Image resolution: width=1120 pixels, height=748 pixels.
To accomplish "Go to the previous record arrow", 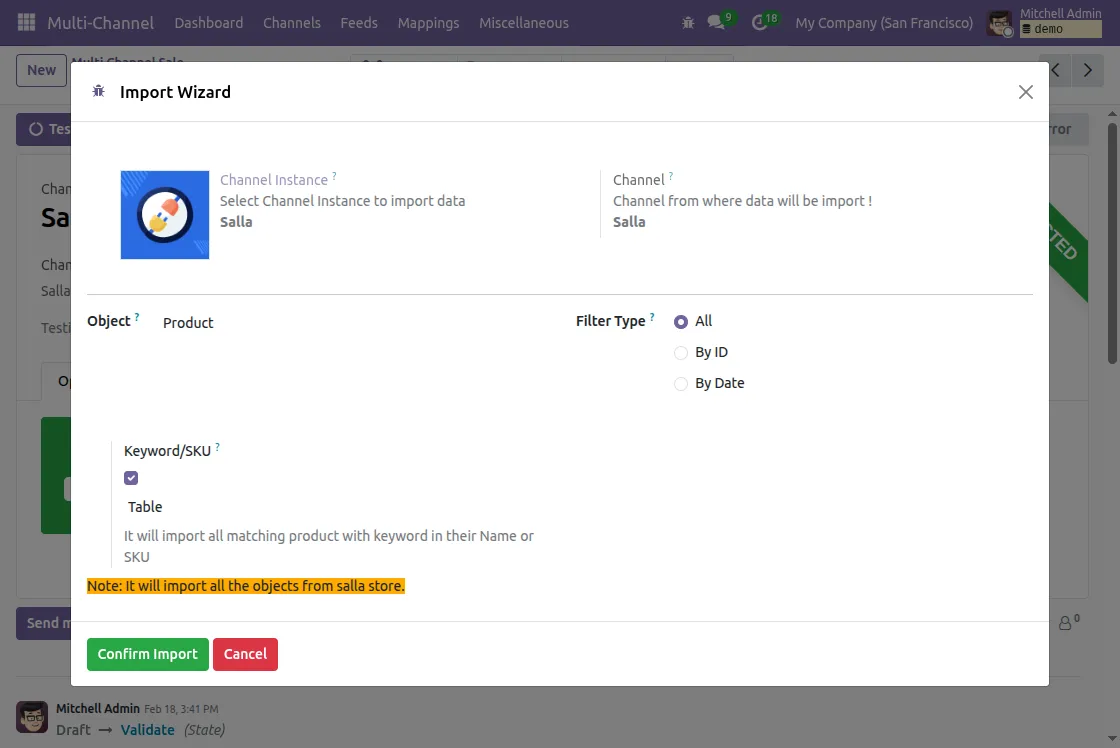I will pos(1056,70).
